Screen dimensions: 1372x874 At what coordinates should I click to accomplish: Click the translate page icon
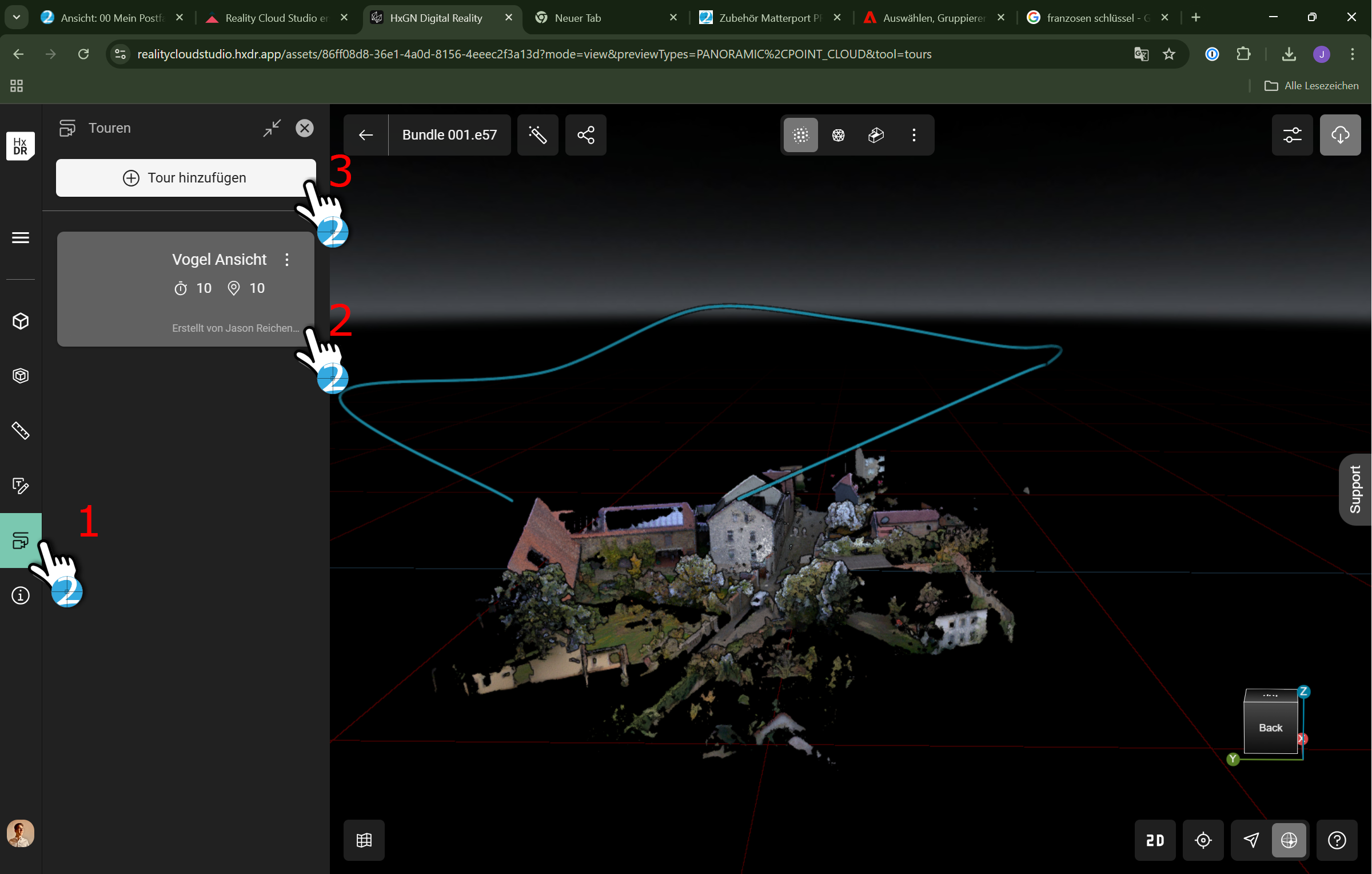pyautogui.click(x=1141, y=54)
